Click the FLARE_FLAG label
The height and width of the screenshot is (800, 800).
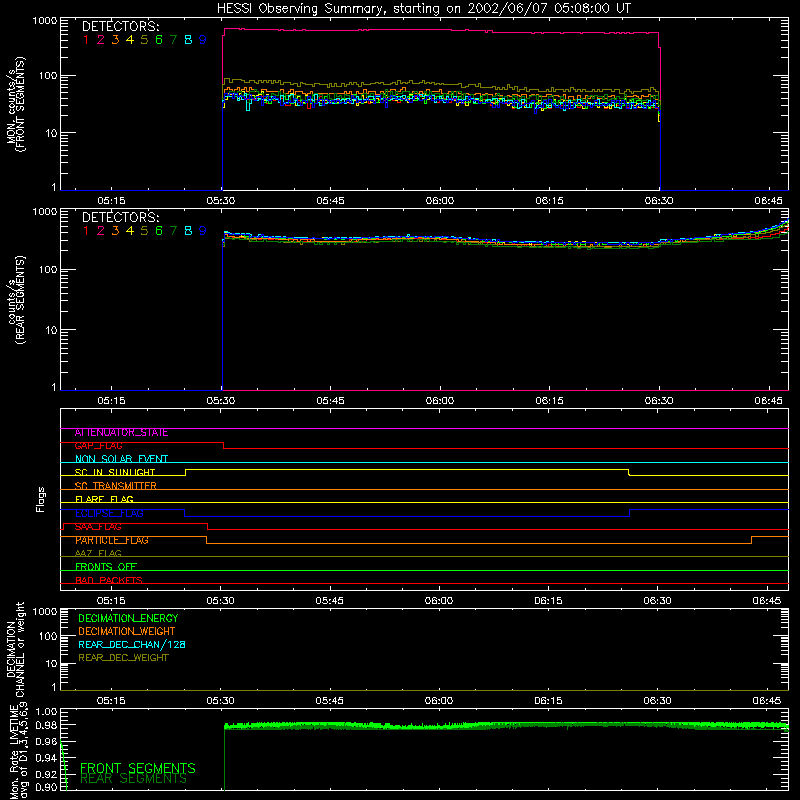[104, 499]
